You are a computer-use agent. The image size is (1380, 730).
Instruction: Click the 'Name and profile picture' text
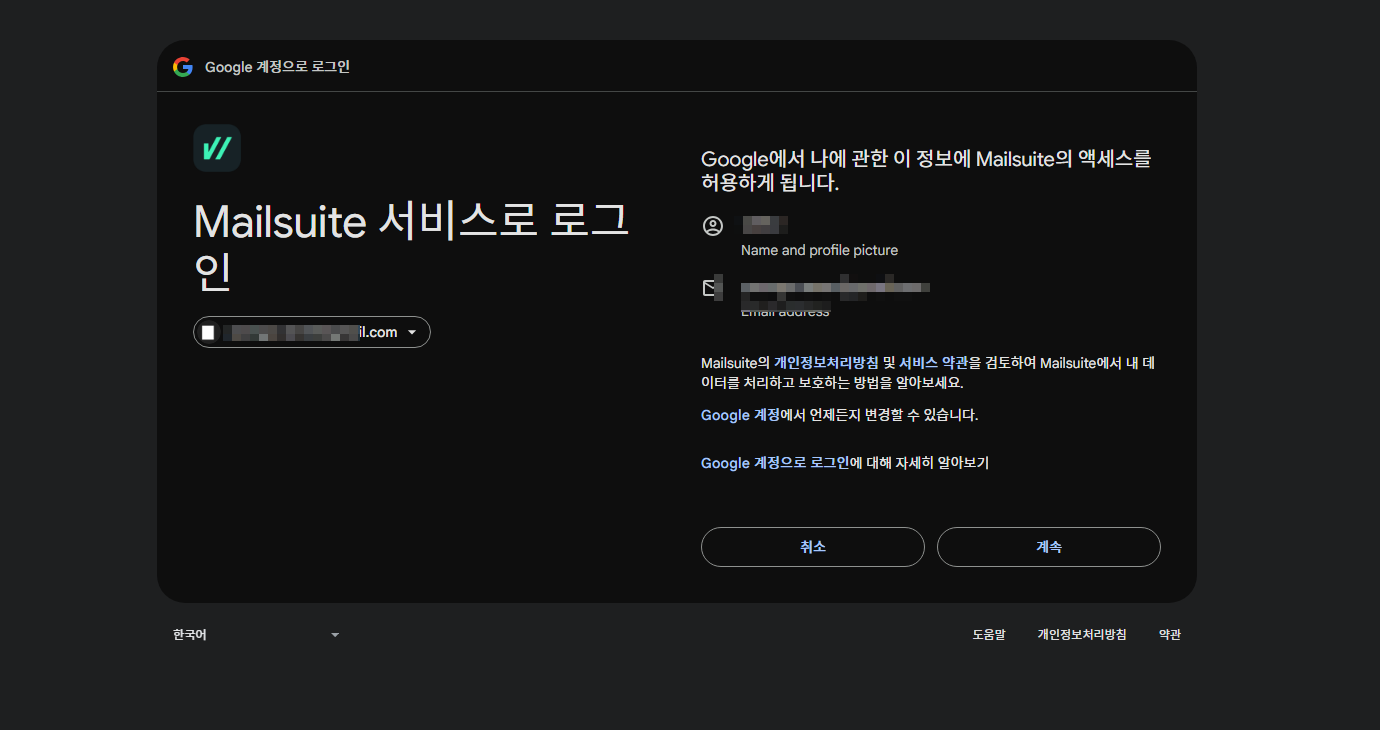819,250
